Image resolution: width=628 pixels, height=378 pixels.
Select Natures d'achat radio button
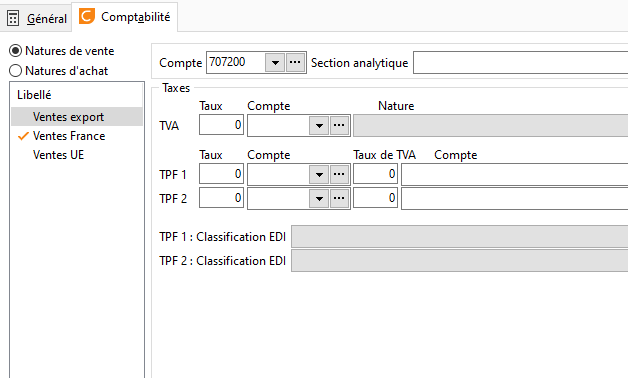click(x=15, y=71)
